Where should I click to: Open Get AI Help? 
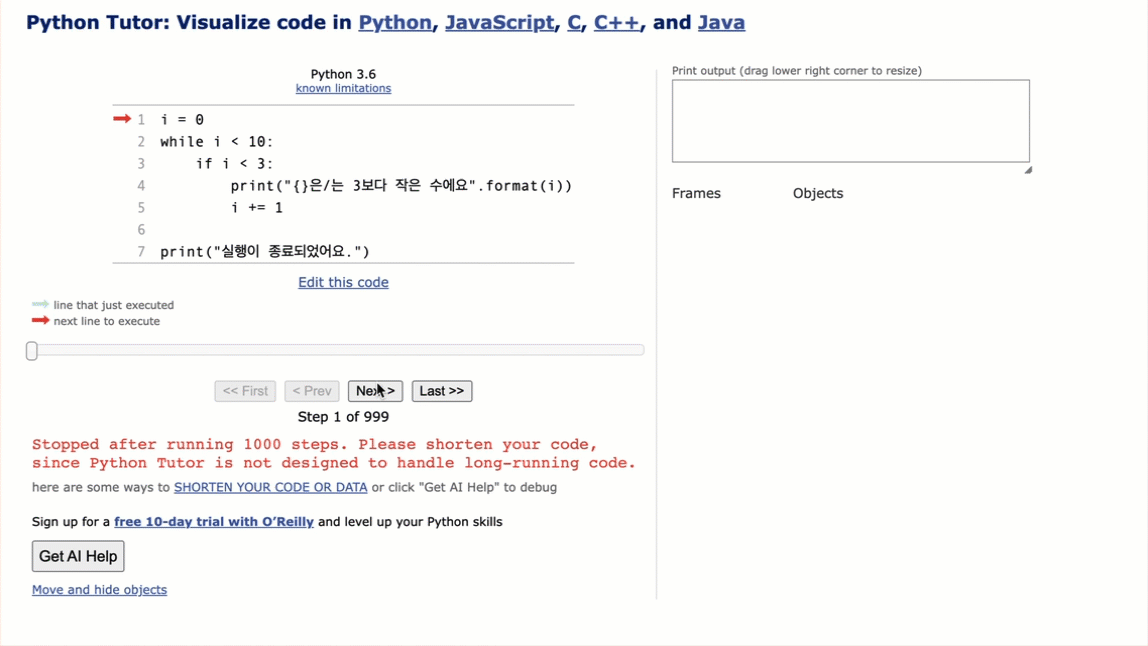click(78, 556)
